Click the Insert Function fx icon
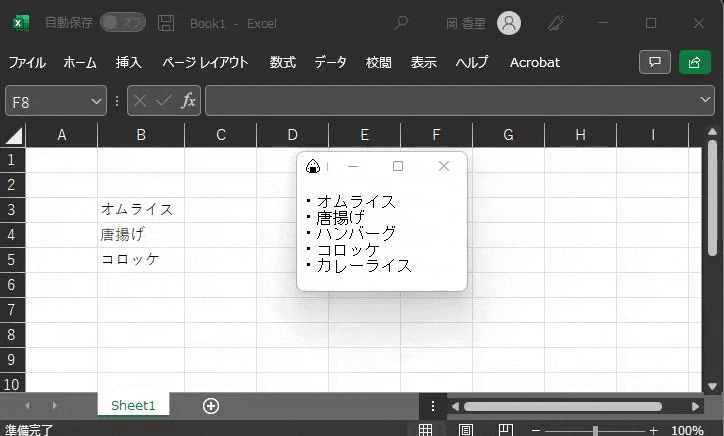Image resolution: width=724 pixels, height=436 pixels. coord(188,101)
